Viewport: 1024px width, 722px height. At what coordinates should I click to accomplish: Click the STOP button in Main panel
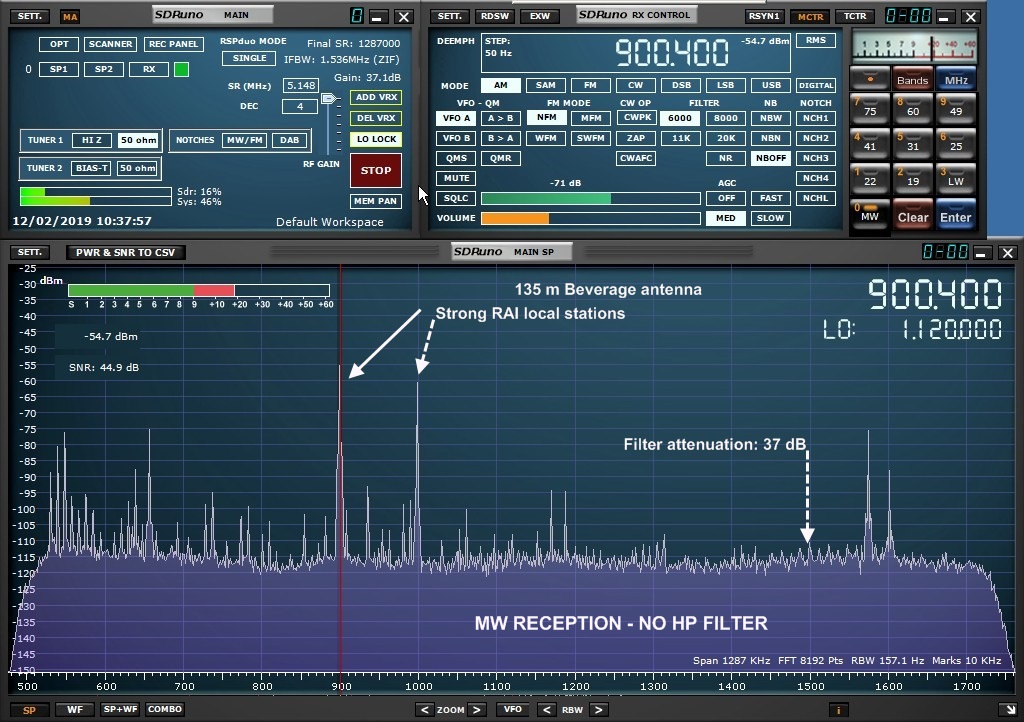[x=376, y=170]
